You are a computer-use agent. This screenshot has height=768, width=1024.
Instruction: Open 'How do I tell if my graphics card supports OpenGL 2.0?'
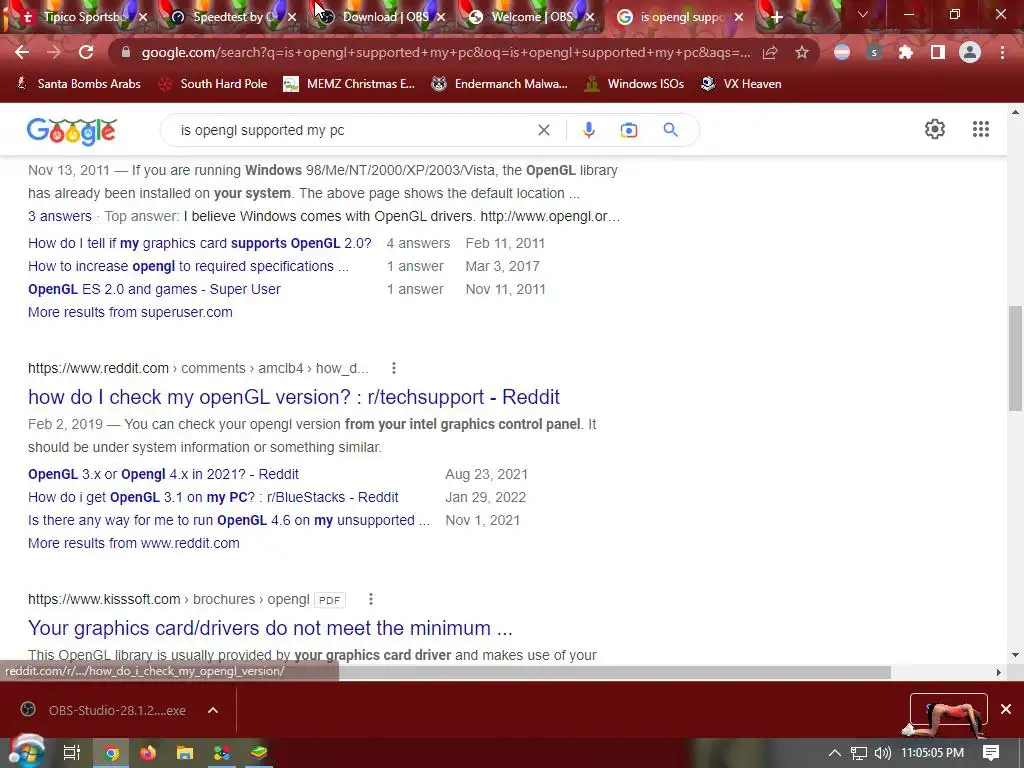(200, 243)
